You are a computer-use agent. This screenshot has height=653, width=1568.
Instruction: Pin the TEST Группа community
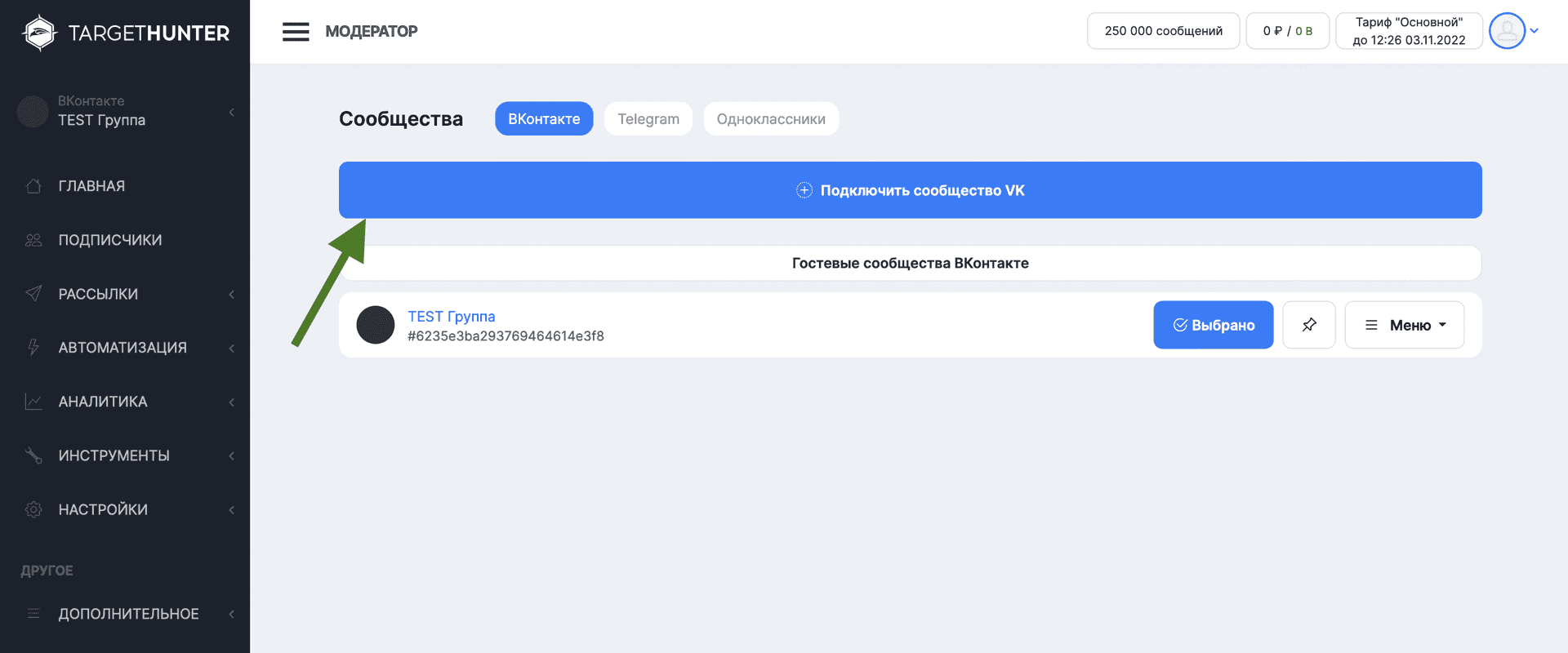(x=1308, y=325)
